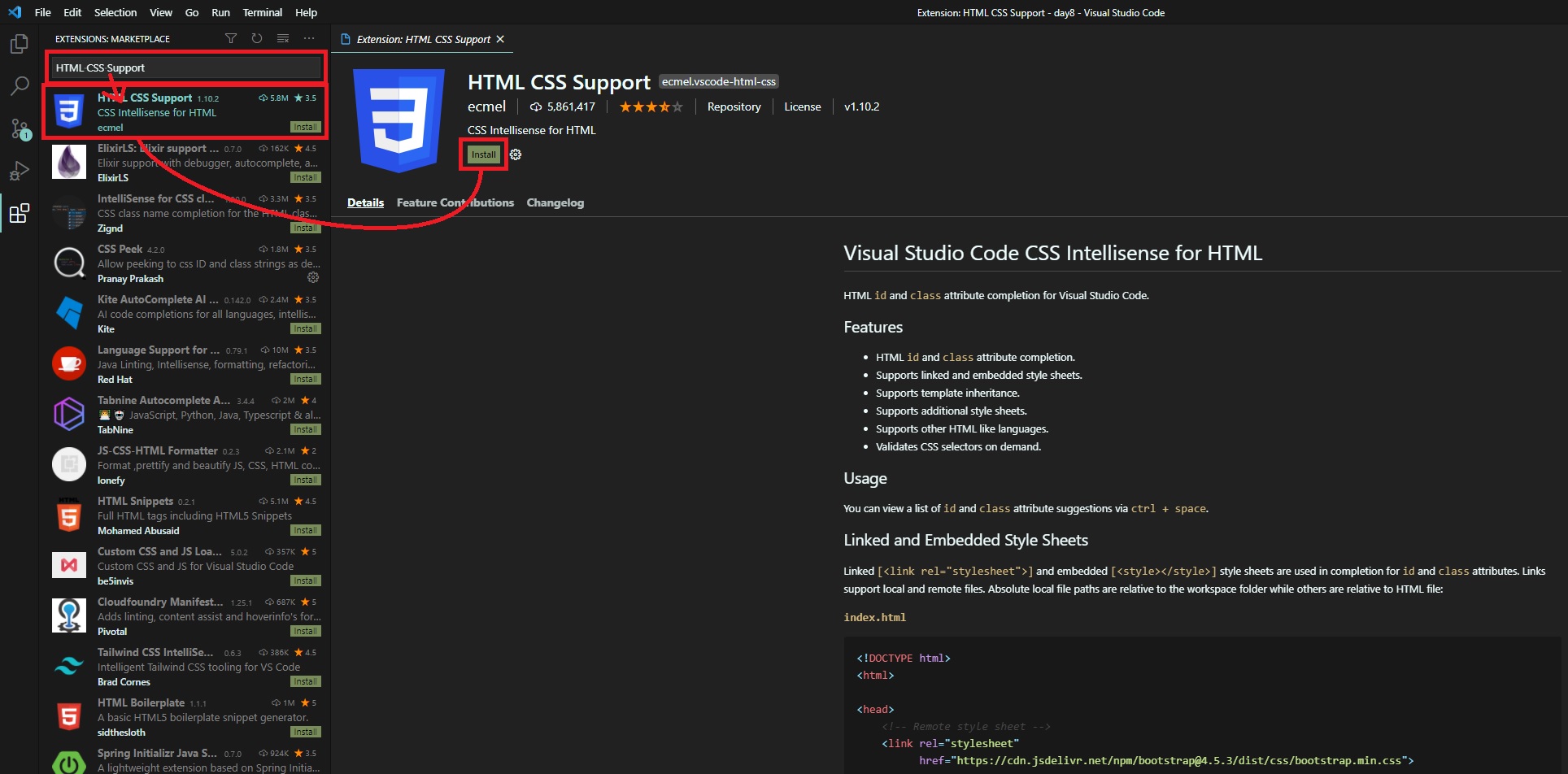Image resolution: width=1568 pixels, height=774 pixels.
Task: Click the manage gear next to Install
Action: click(516, 154)
